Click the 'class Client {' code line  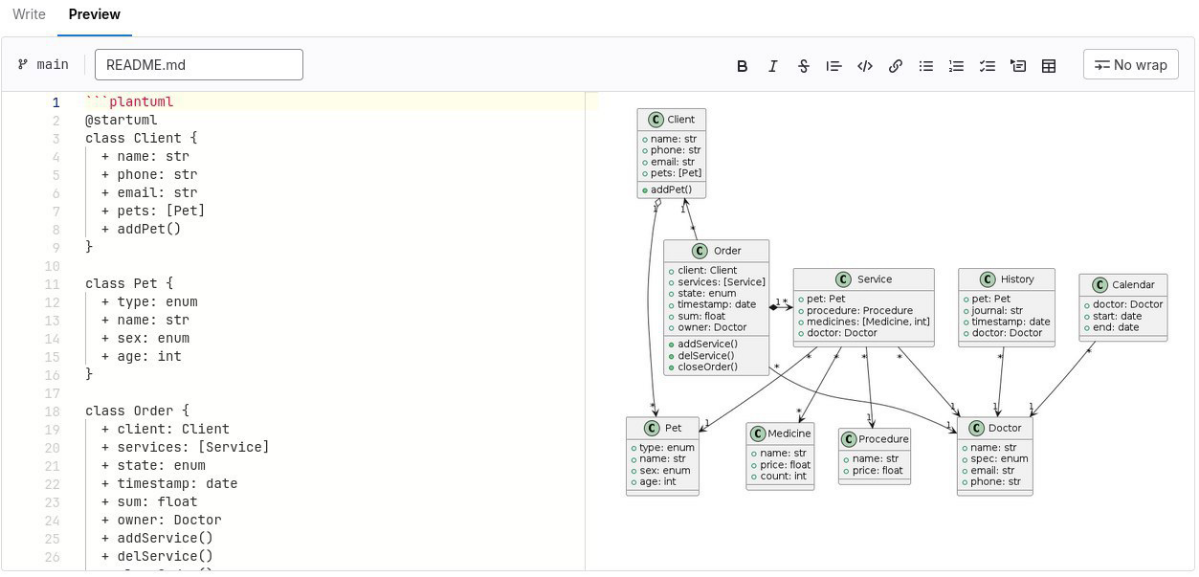[141, 138]
